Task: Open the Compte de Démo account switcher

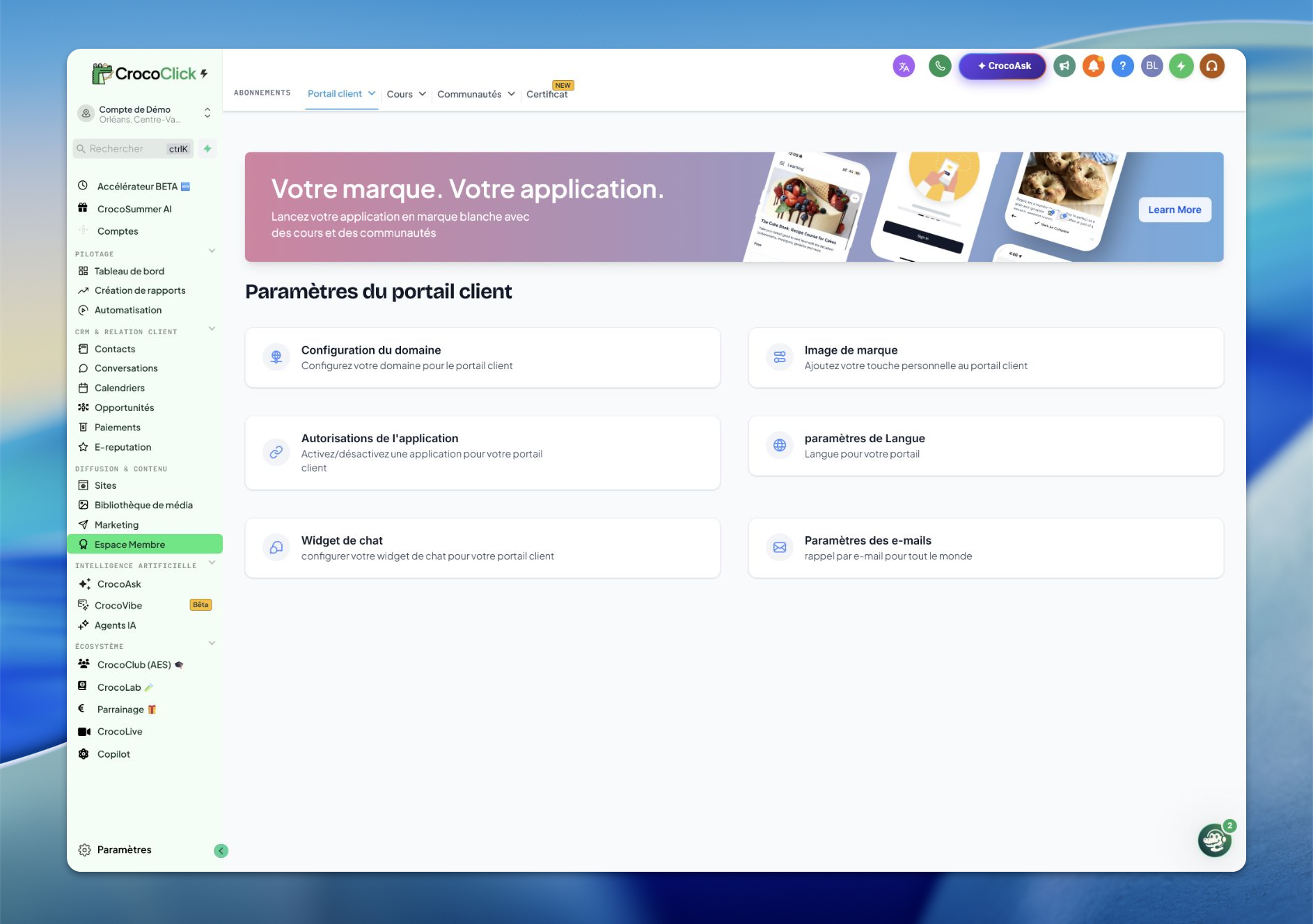Action: pos(145,113)
